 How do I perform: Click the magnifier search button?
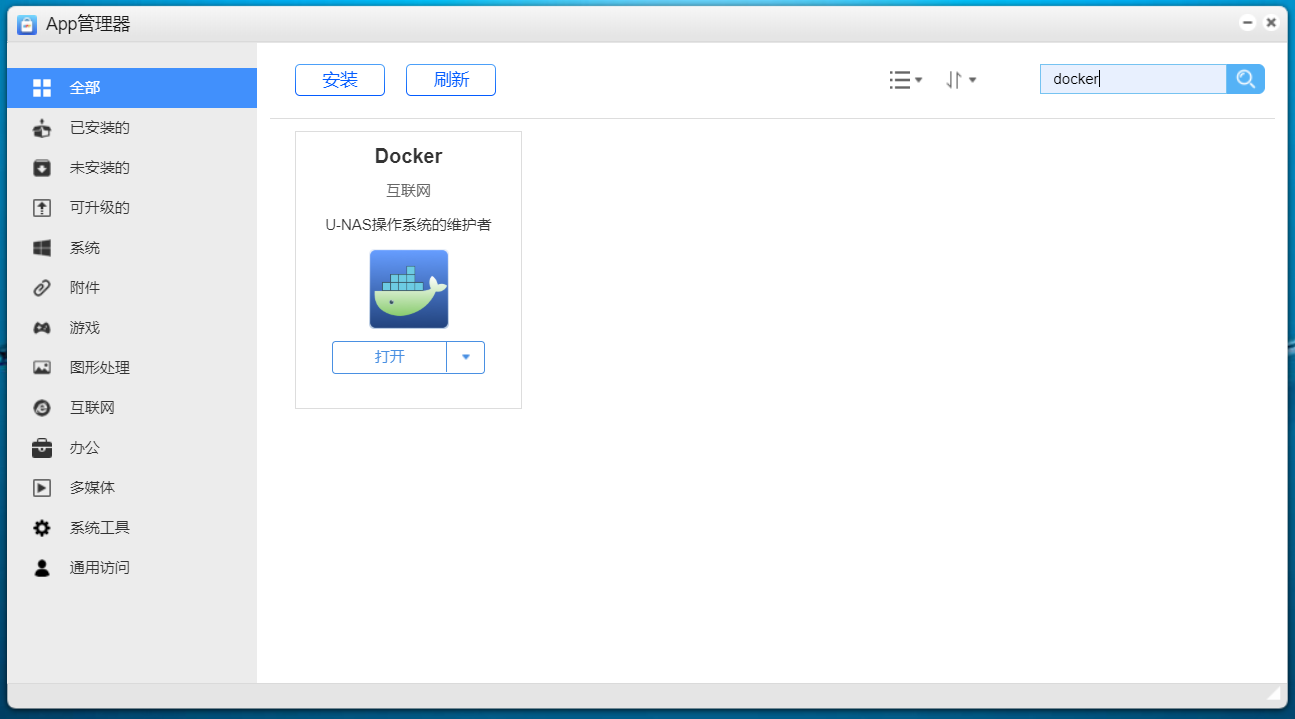coord(1245,79)
